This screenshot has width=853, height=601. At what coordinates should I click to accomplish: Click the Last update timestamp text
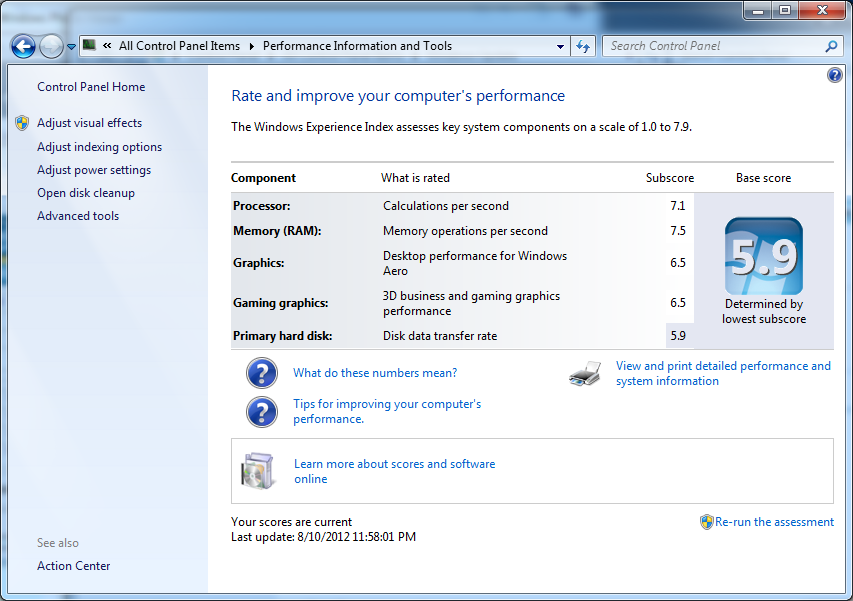coord(323,537)
